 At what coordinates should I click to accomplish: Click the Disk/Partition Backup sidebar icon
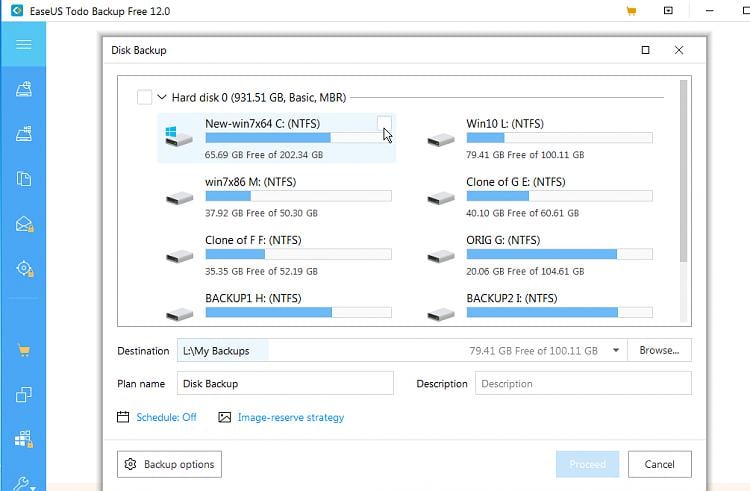pos(24,90)
